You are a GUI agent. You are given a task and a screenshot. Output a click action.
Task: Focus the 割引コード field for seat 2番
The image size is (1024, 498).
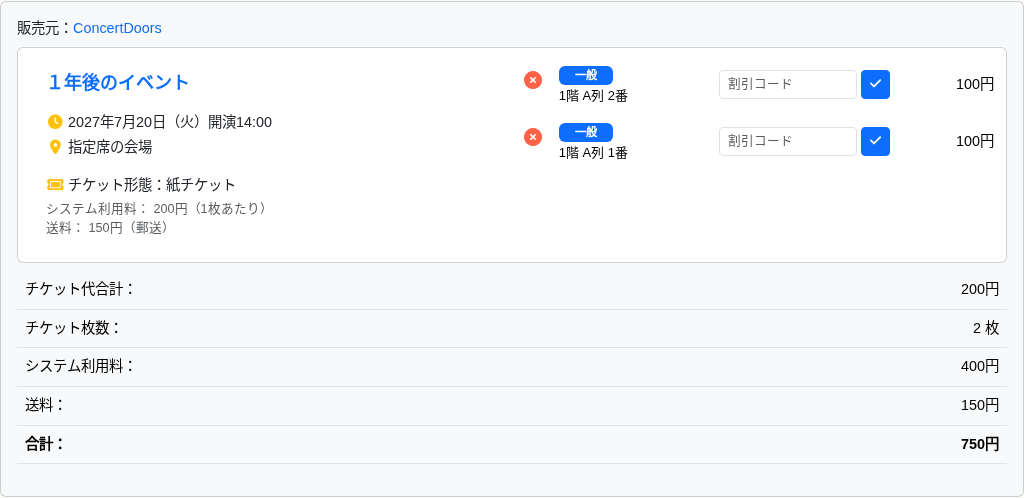tap(788, 84)
